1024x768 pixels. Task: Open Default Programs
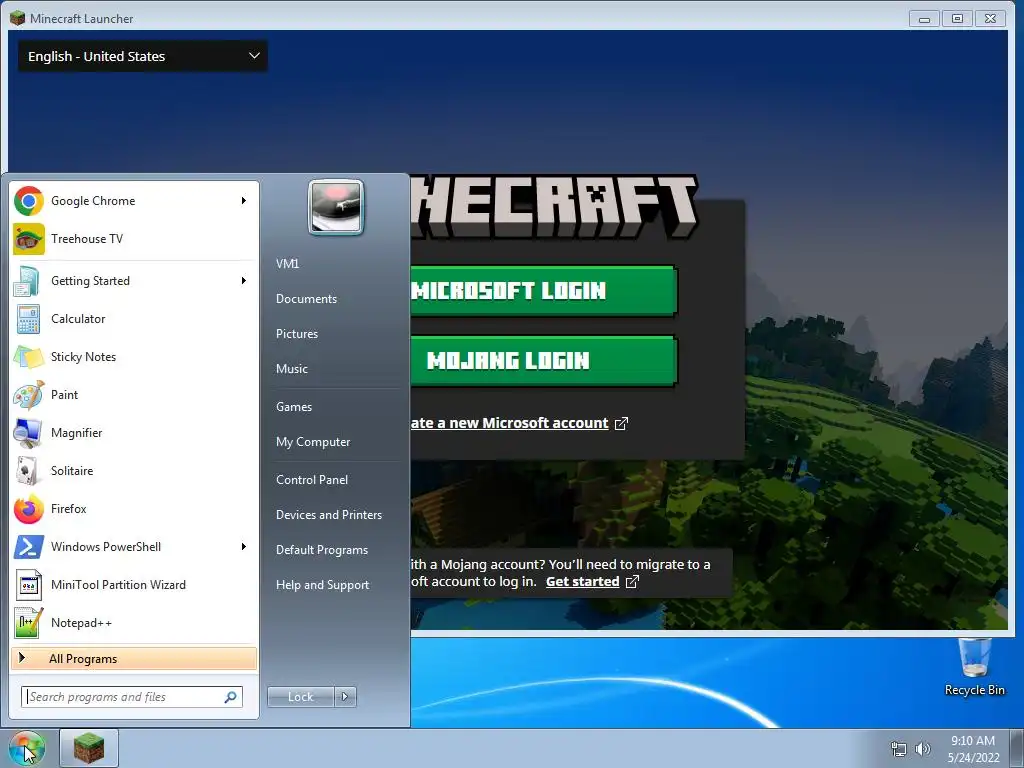click(x=322, y=551)
